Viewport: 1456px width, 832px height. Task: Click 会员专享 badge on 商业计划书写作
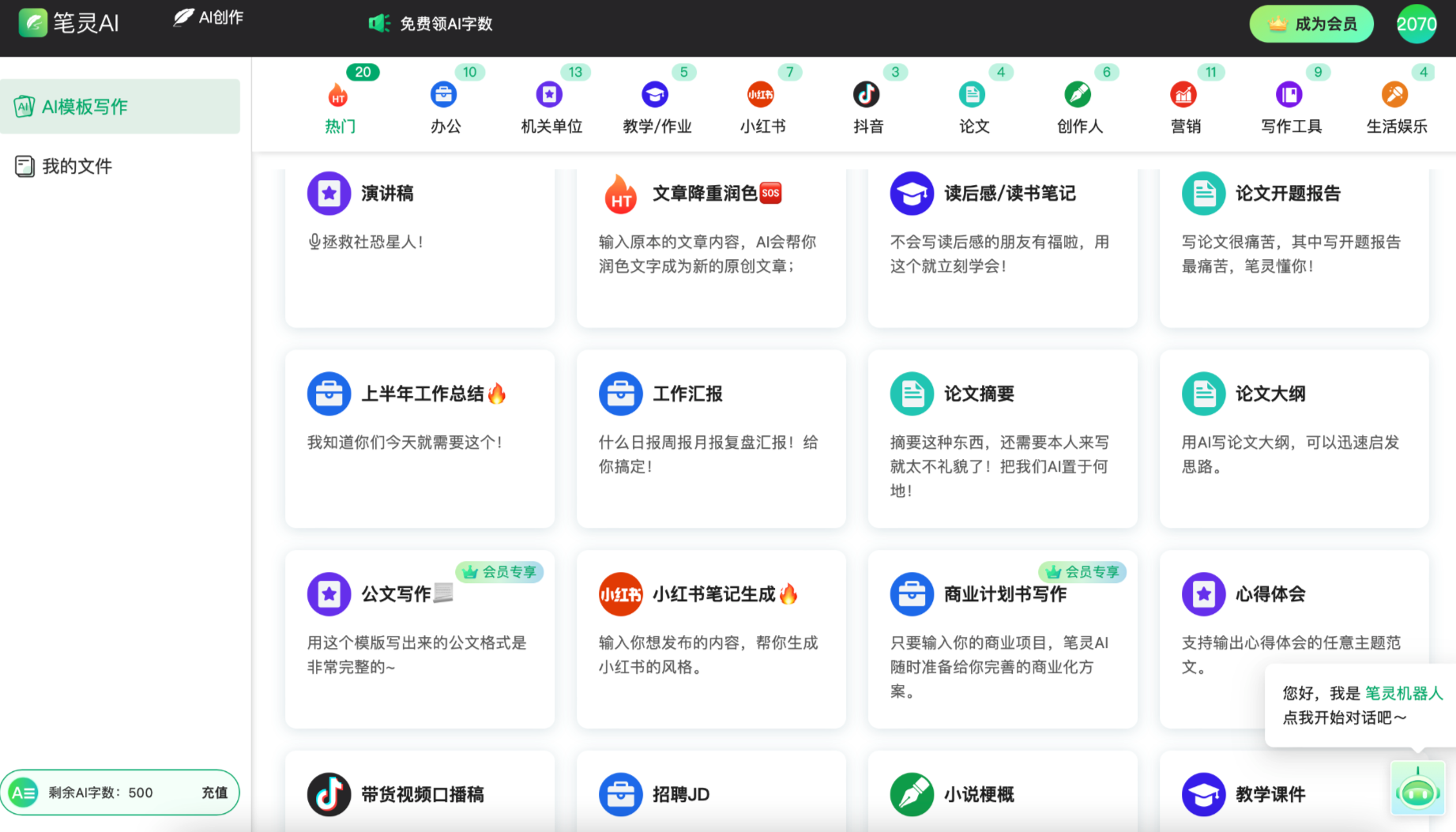(1082, 572)
